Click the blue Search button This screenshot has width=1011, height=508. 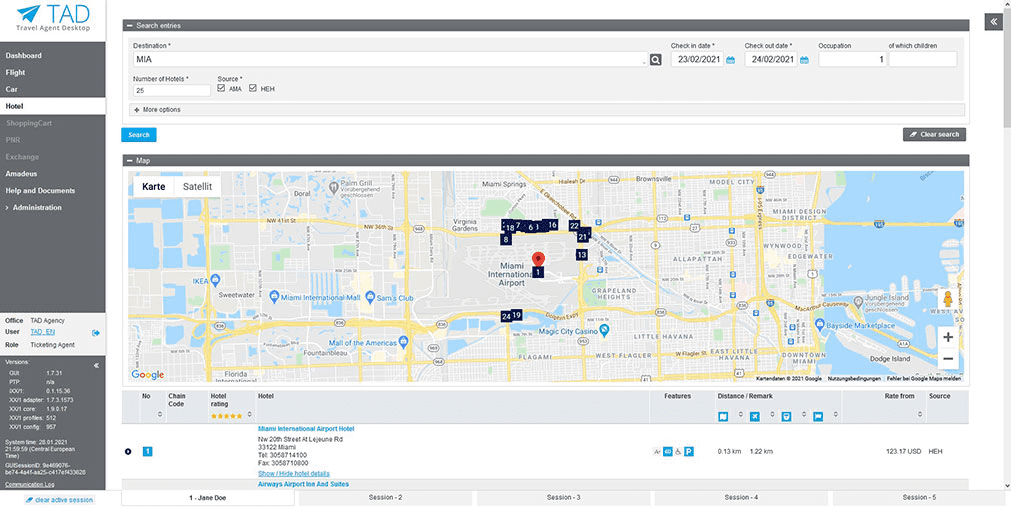coord(139,135)
